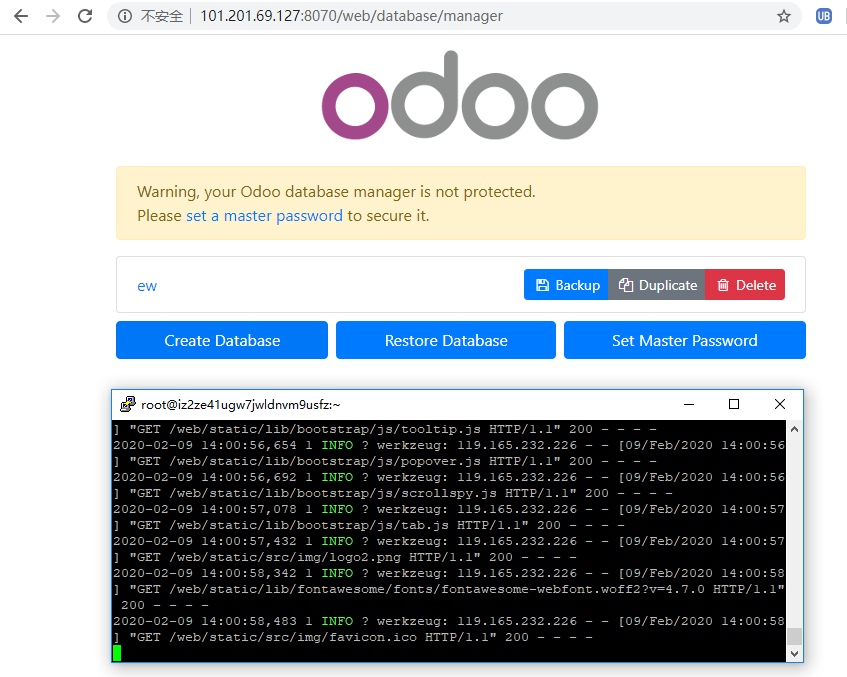Click the Delete button for database ew
847x677 pixels.
[x=745, y=284]
